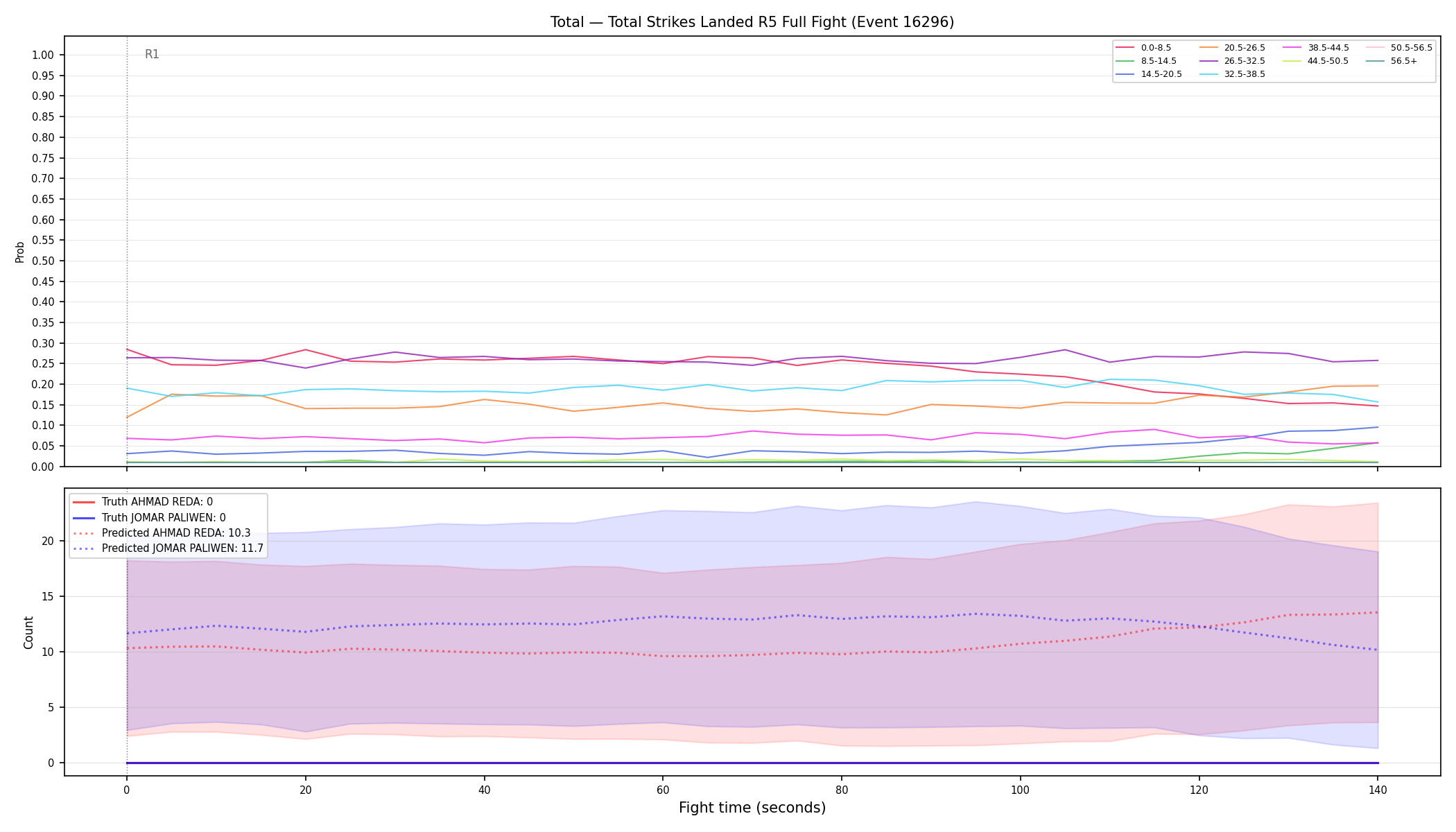Click Truth AHMAD REDA: 0 legend entry
1456x832 pixels.
pyautogui.click(x=142, y=502)
